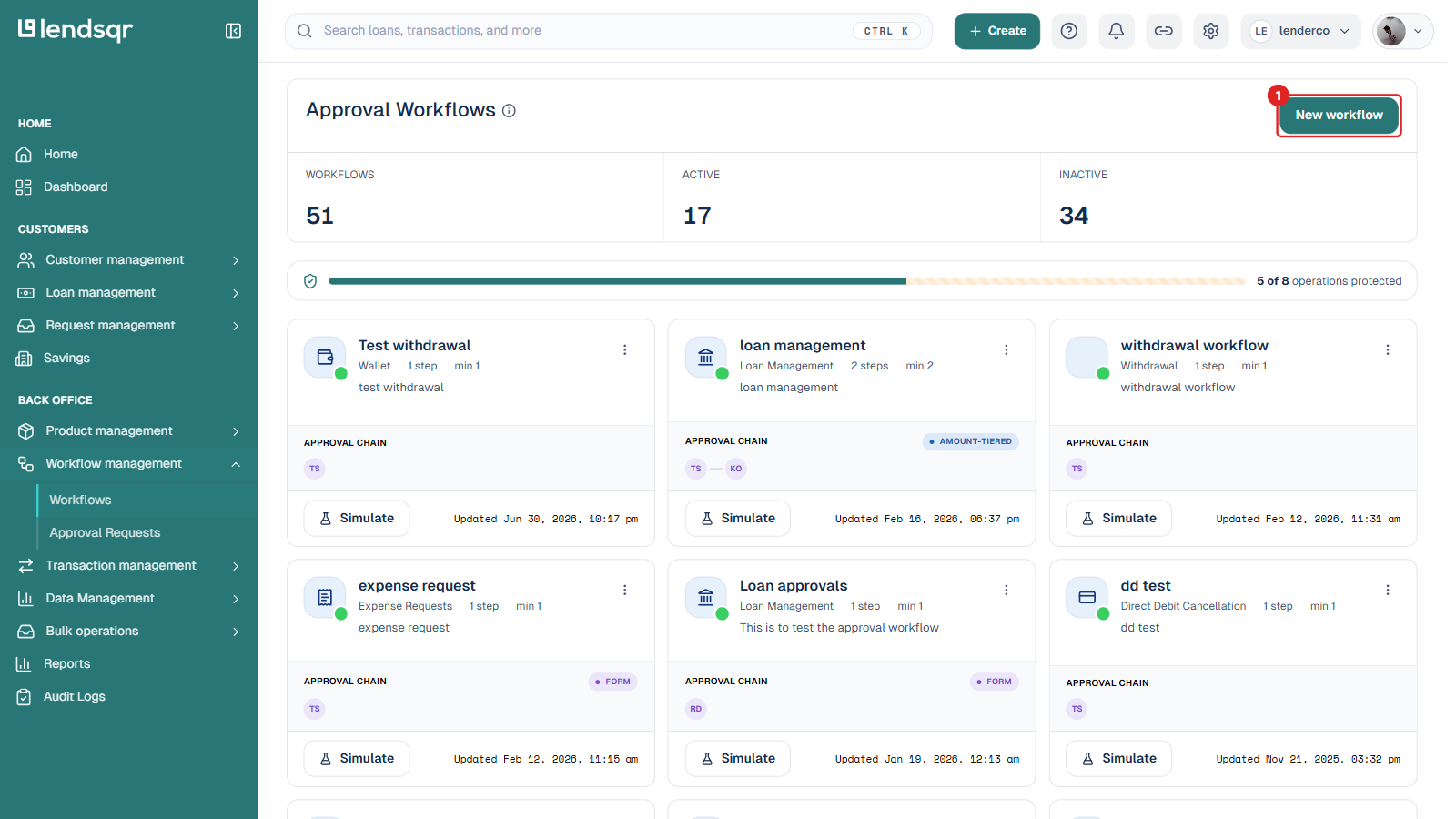Image resolution: width=1456 pixels, height=819 pixels.
Task: Expand Bulk operations menu
Action: point(128,632)
